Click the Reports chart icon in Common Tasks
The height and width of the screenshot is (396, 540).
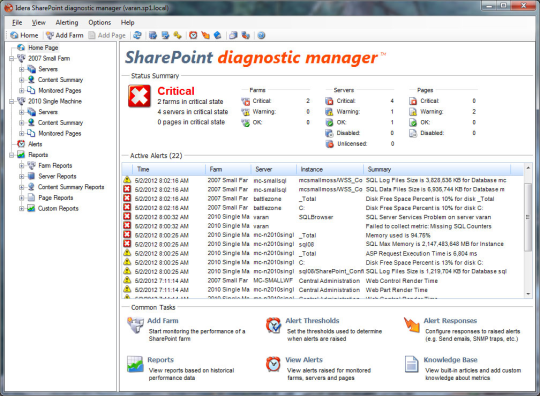tap(135, 364)
